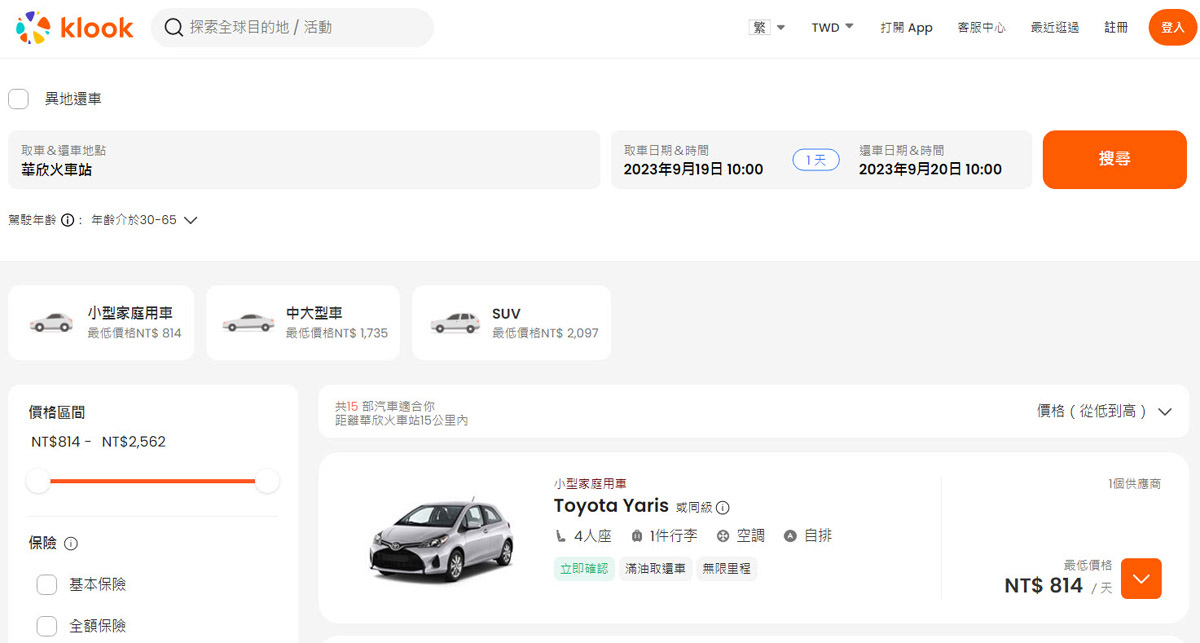Click the pickup date 2023年9月19日 field
The width and height of the screenshot is (1200, 643).
point(693,160)
